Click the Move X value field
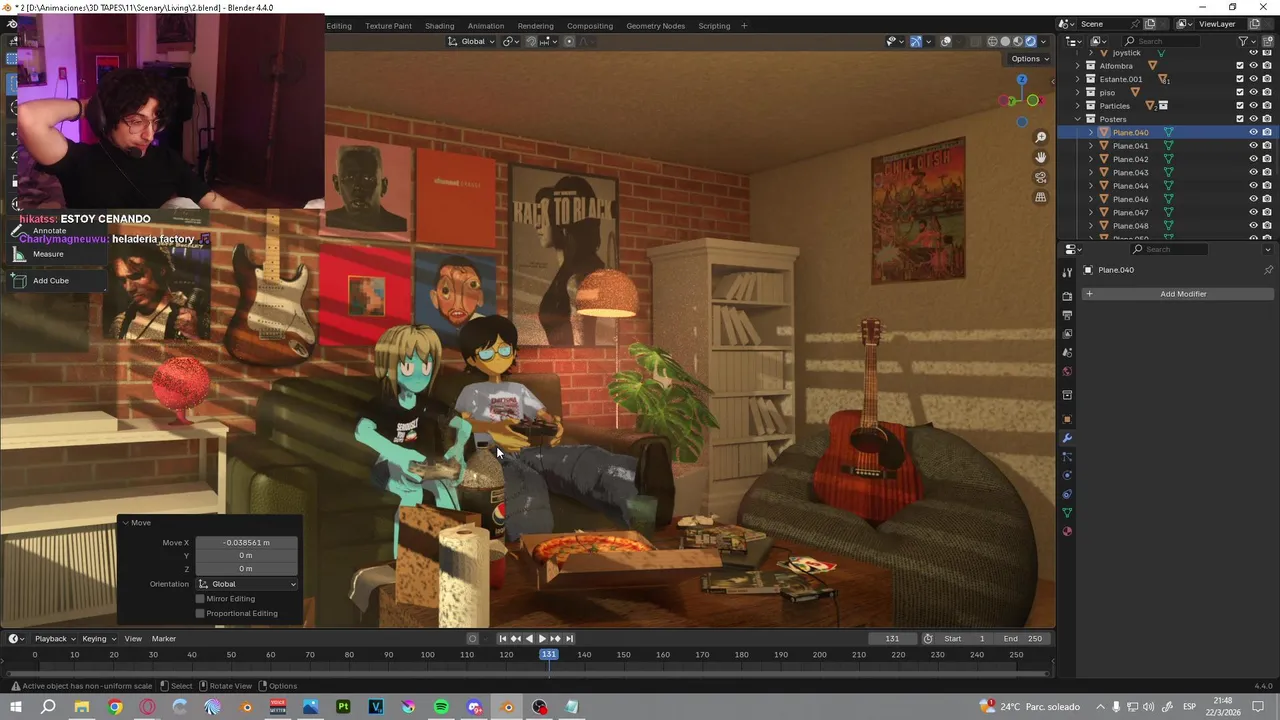Screen dimensions: 1280x720 (x=247, y=543)
